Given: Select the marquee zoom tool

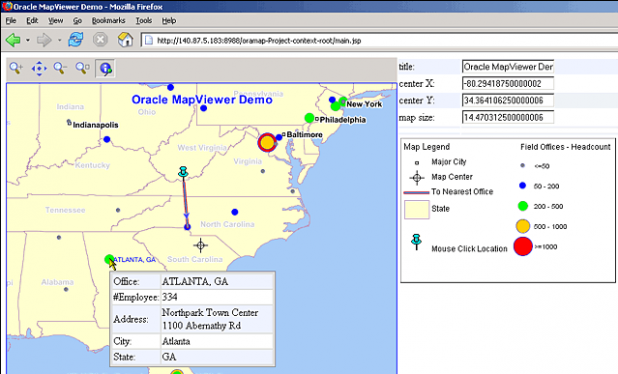Looking at the screenshot, I should coord(83,68).
